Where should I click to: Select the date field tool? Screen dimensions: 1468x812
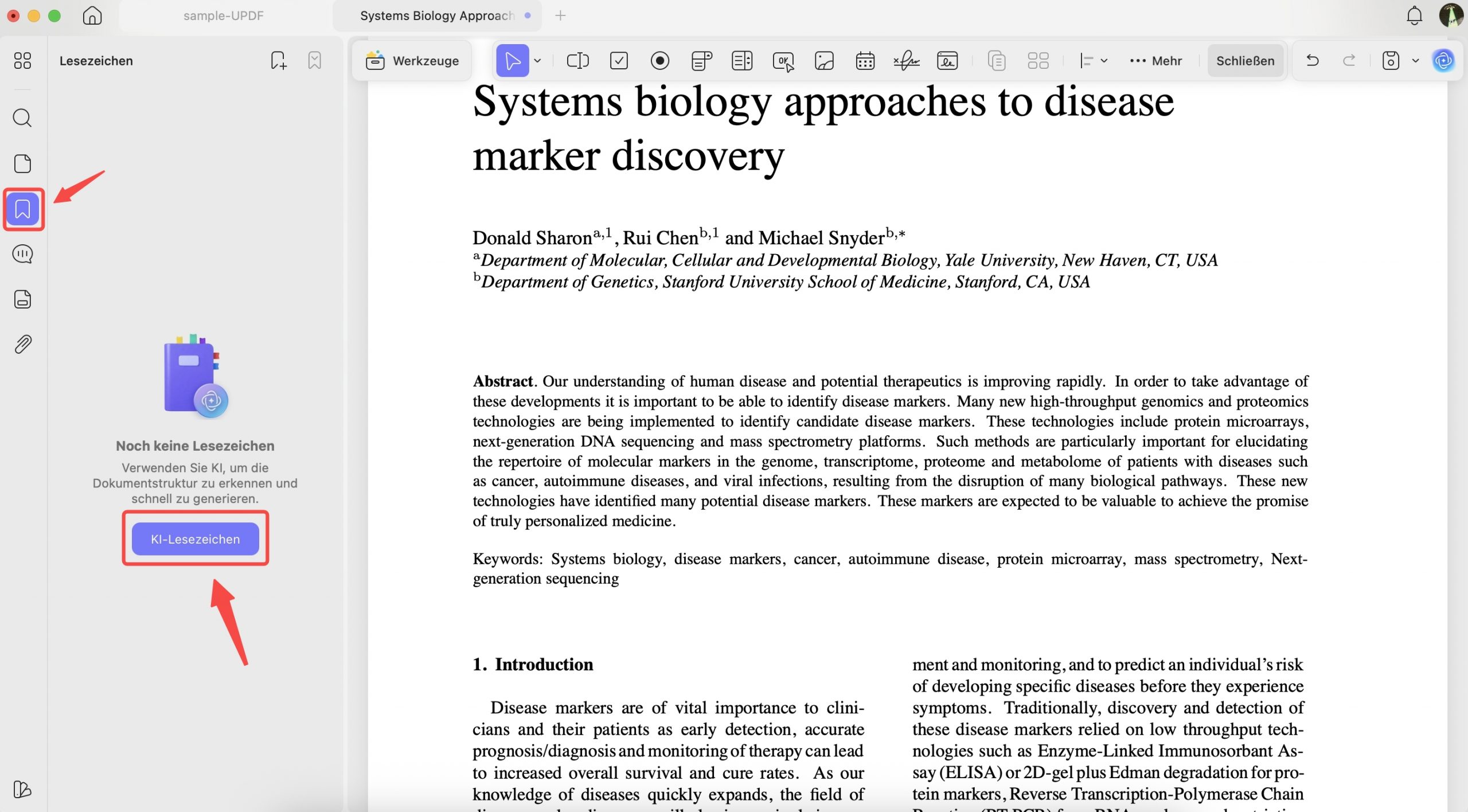point(865,60)
